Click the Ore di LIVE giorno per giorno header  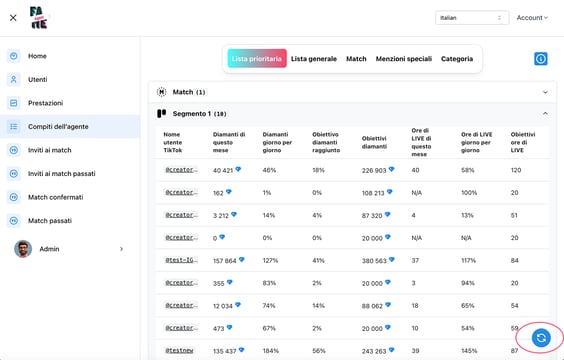coord(477,142)
